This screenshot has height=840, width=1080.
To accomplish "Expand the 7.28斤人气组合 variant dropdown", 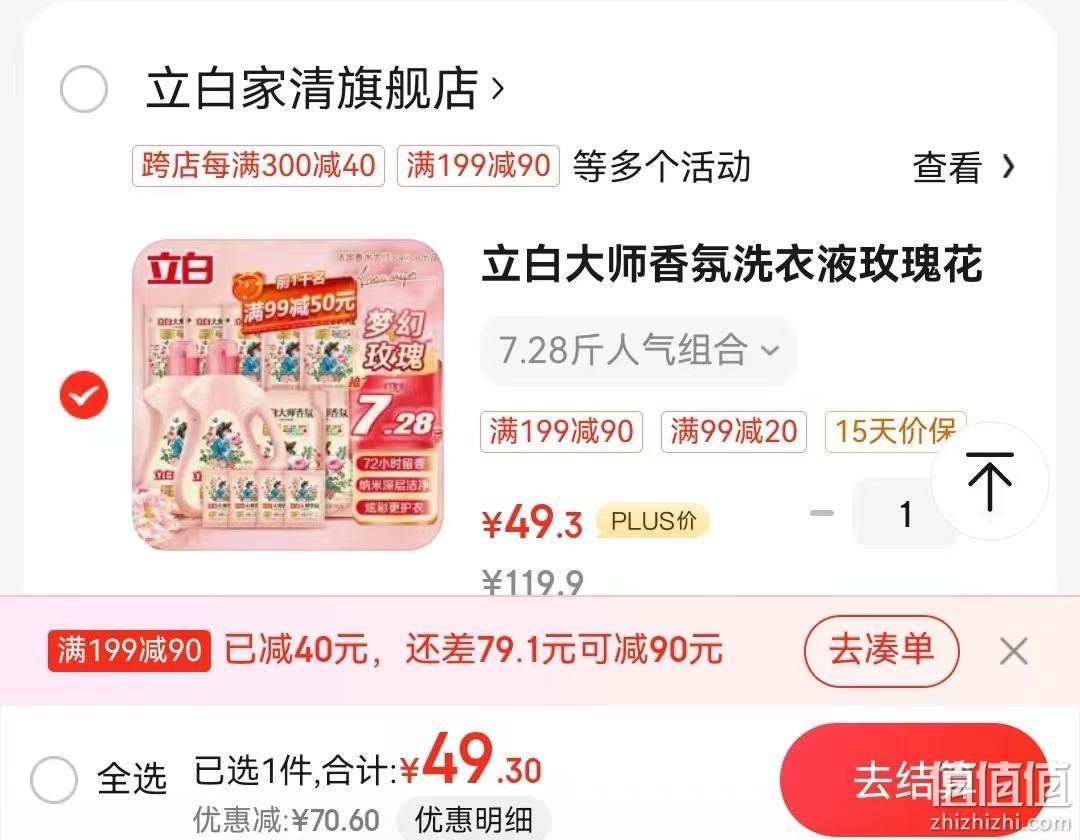I will tap(638, 350).
